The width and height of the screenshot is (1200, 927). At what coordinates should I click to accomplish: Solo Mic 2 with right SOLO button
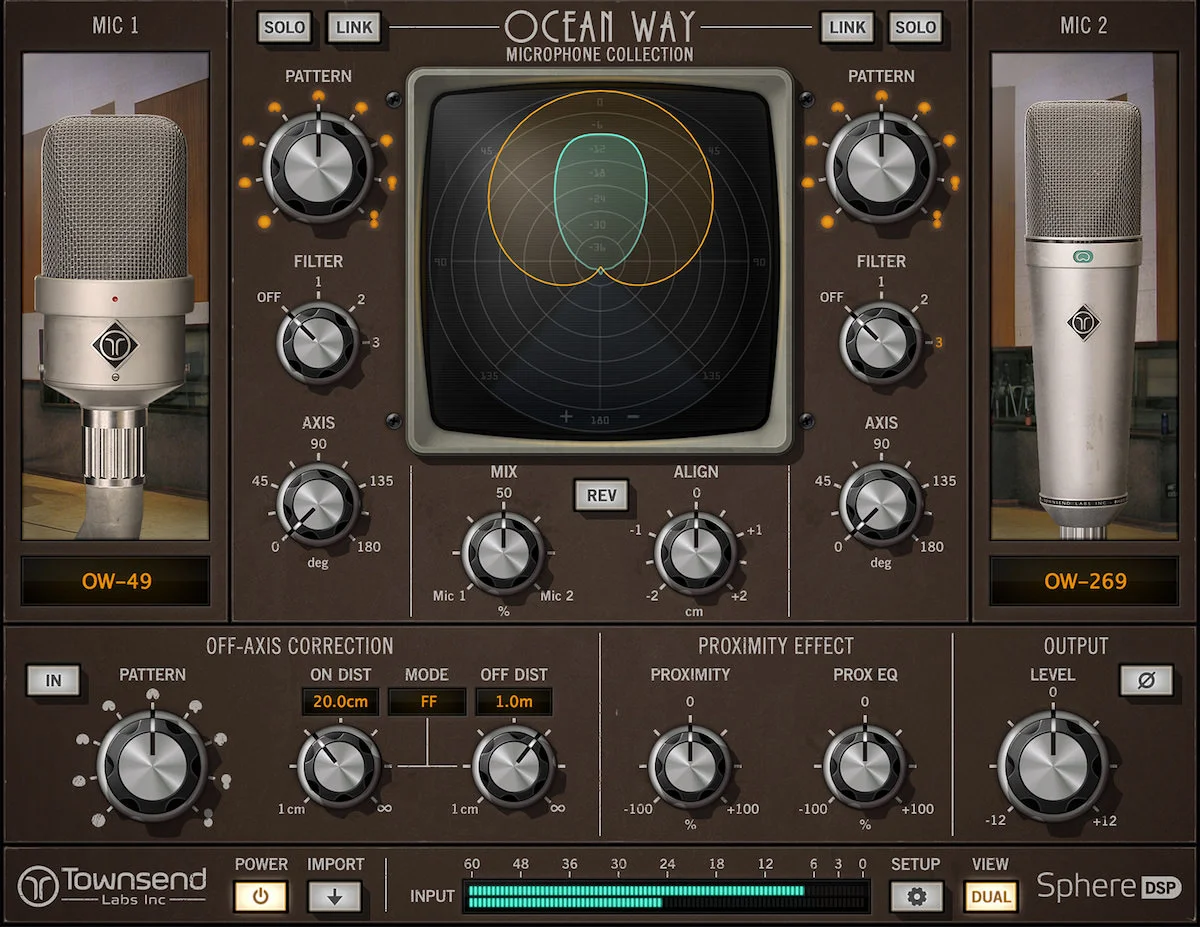point(916,27)
